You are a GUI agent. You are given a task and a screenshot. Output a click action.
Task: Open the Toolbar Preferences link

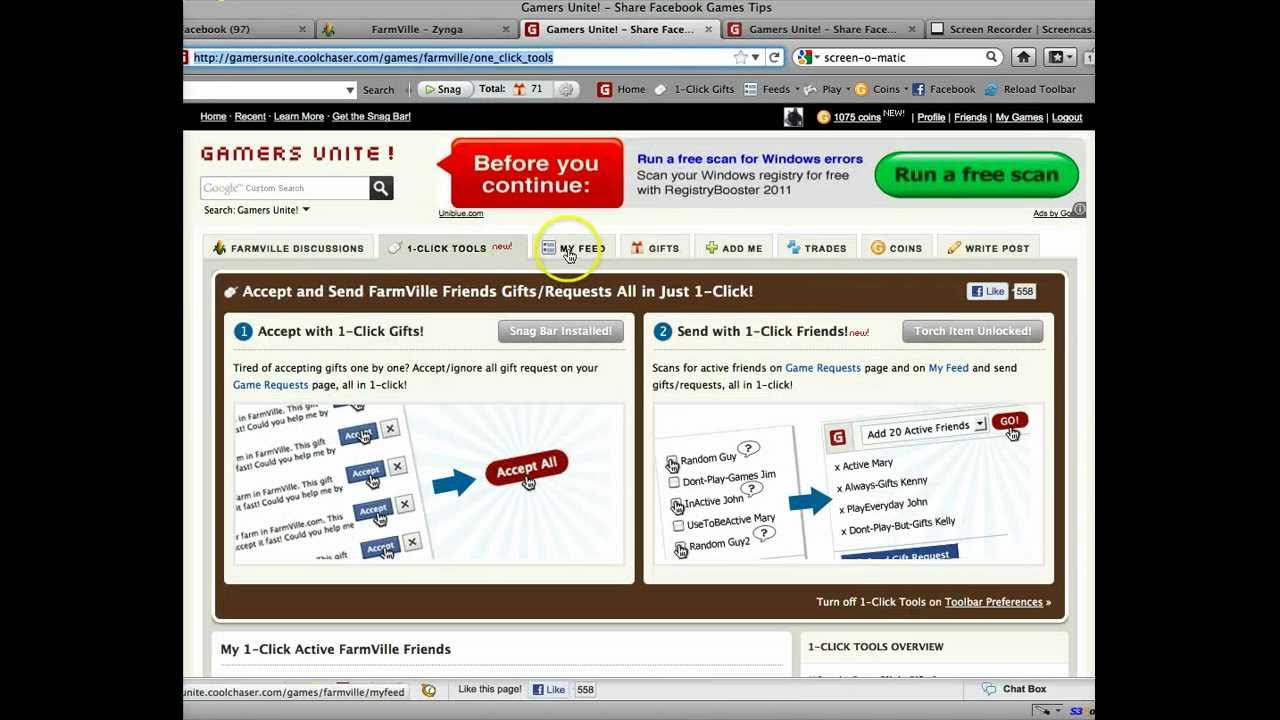(x=993, y=602)
